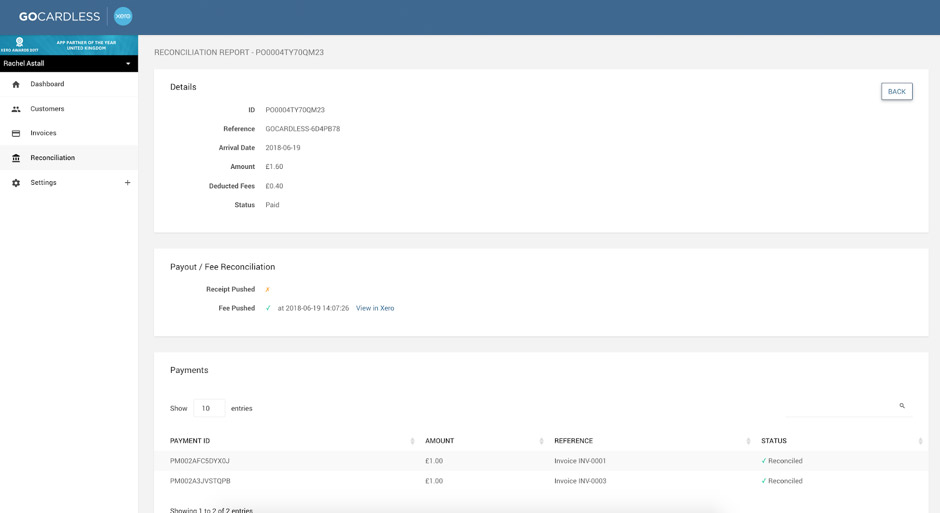Click the Payments search input field
940x513 pixels.
point(848,407)
